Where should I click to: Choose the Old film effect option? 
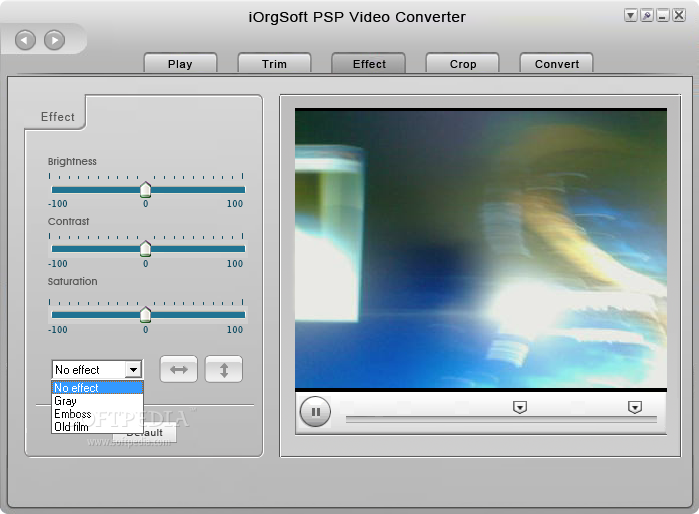[97, 427]
